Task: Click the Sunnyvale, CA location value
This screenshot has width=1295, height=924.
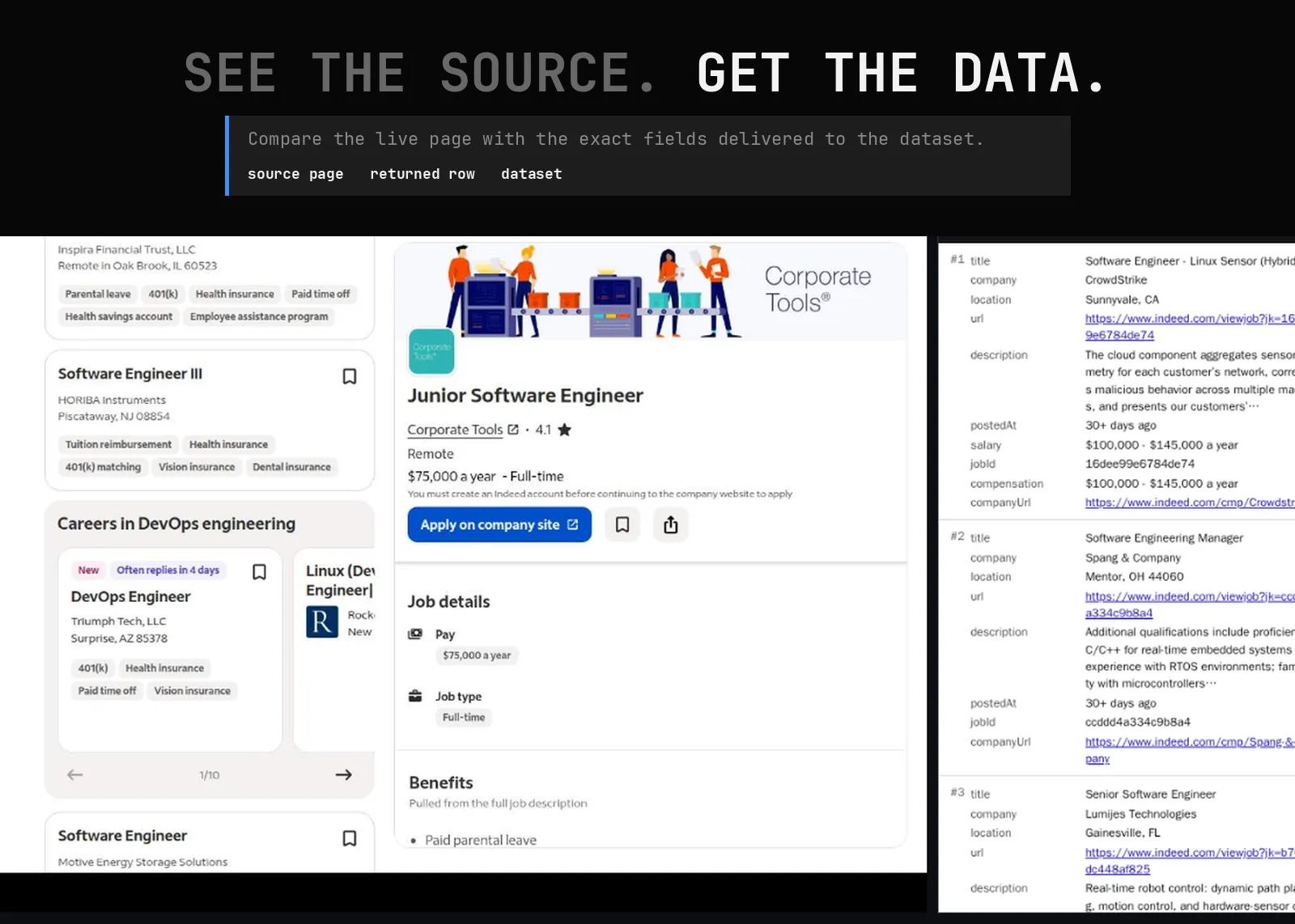Action: 1122,299
